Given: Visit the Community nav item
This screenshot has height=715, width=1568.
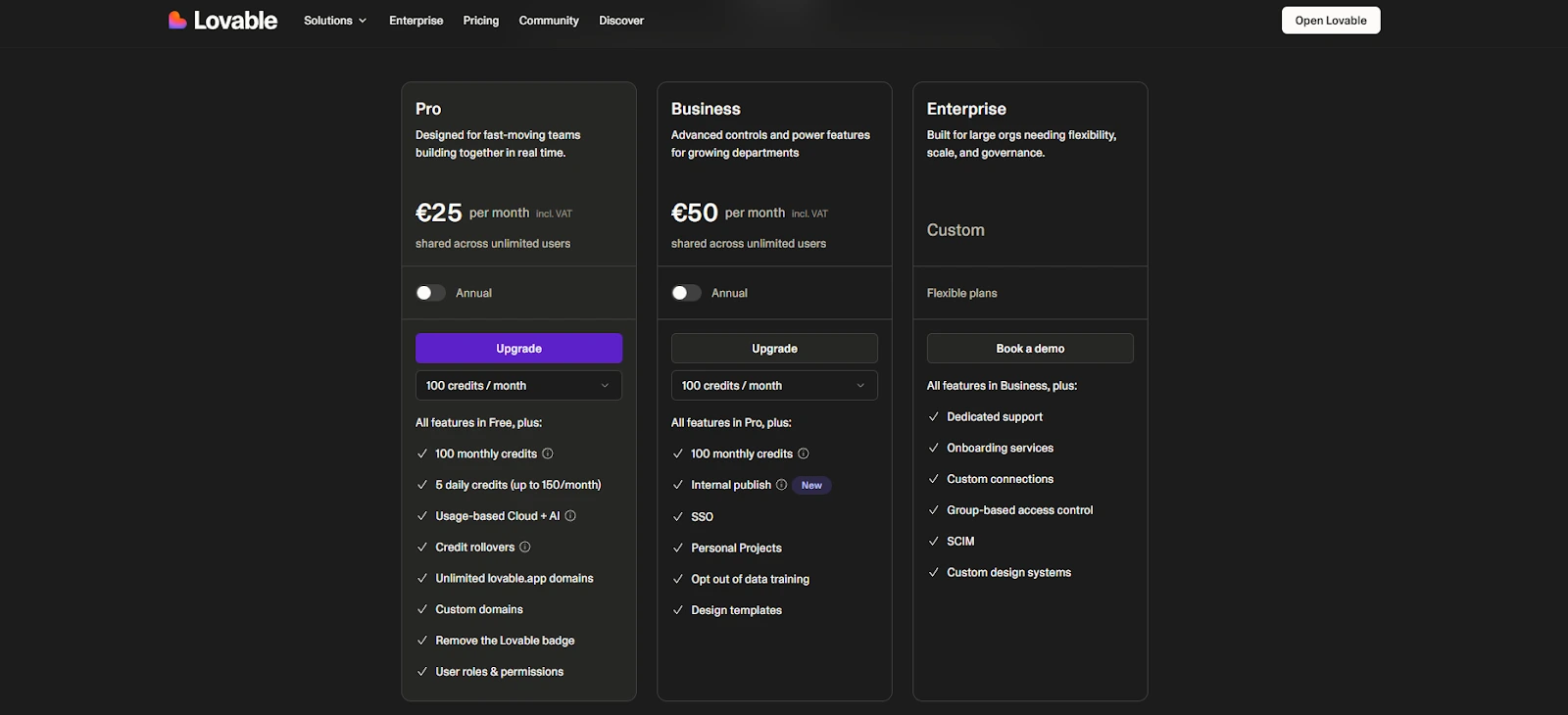Looking at the screenshot, I should 549,21.
